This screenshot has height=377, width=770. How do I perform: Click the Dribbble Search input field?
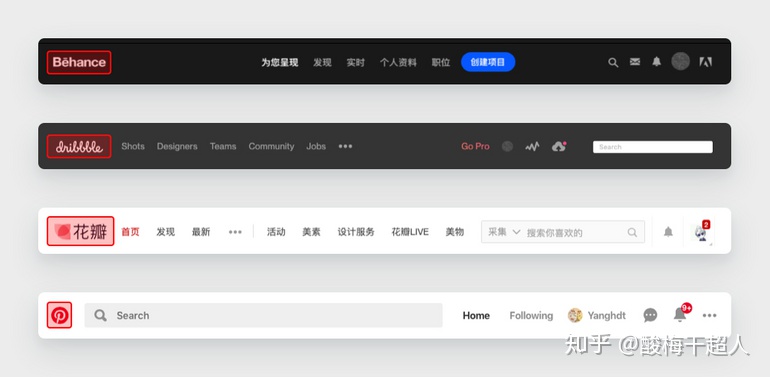tap(653, 147)
